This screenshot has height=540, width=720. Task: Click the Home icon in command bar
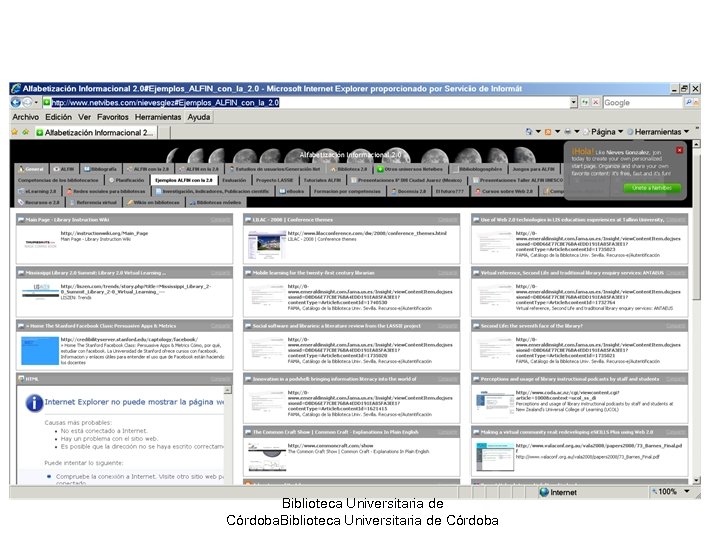tap(529, 132)
